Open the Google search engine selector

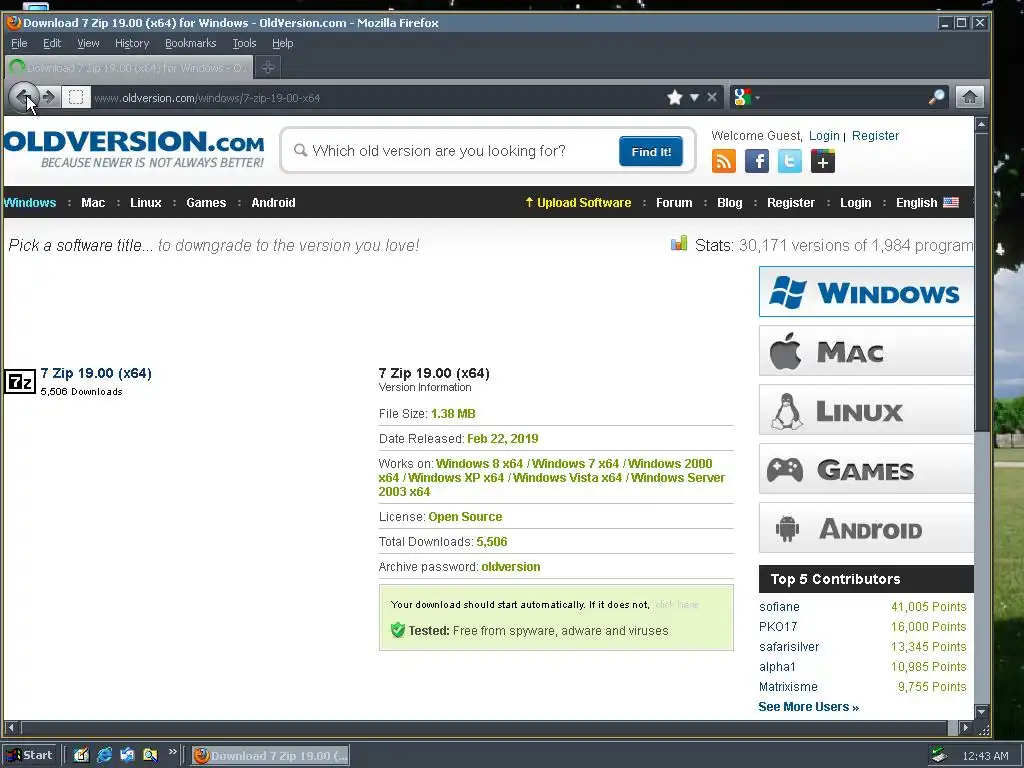pos(746,97)
